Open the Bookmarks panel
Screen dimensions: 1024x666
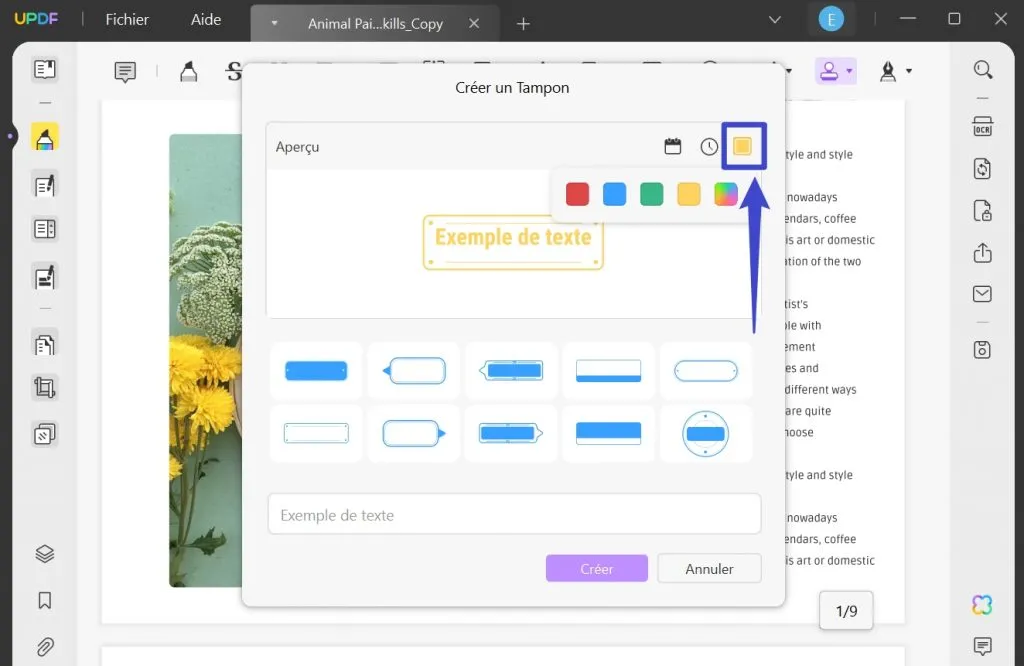[44, 600]
